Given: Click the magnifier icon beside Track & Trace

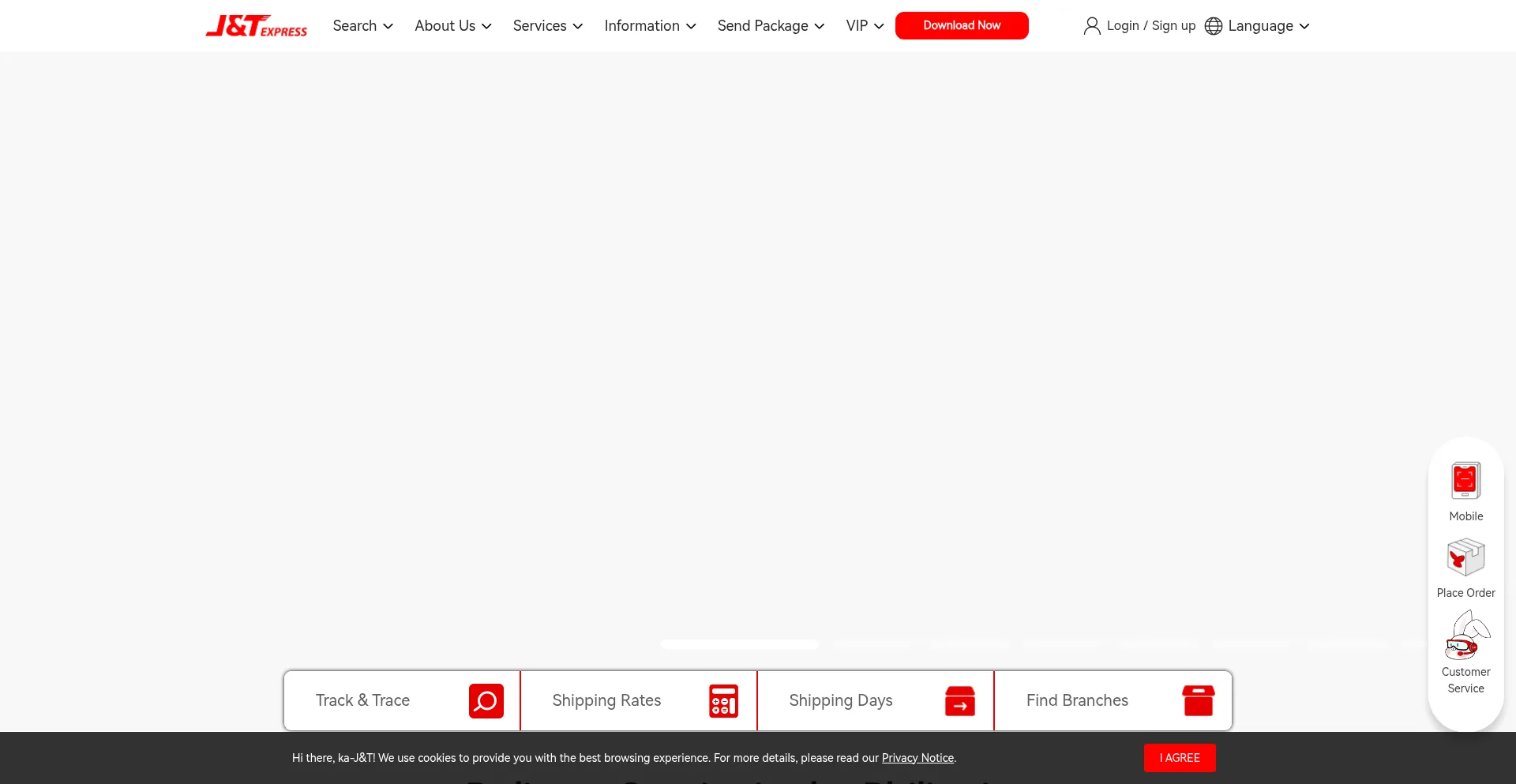Looking at the screenshot, I should click(x=486, y=700).
